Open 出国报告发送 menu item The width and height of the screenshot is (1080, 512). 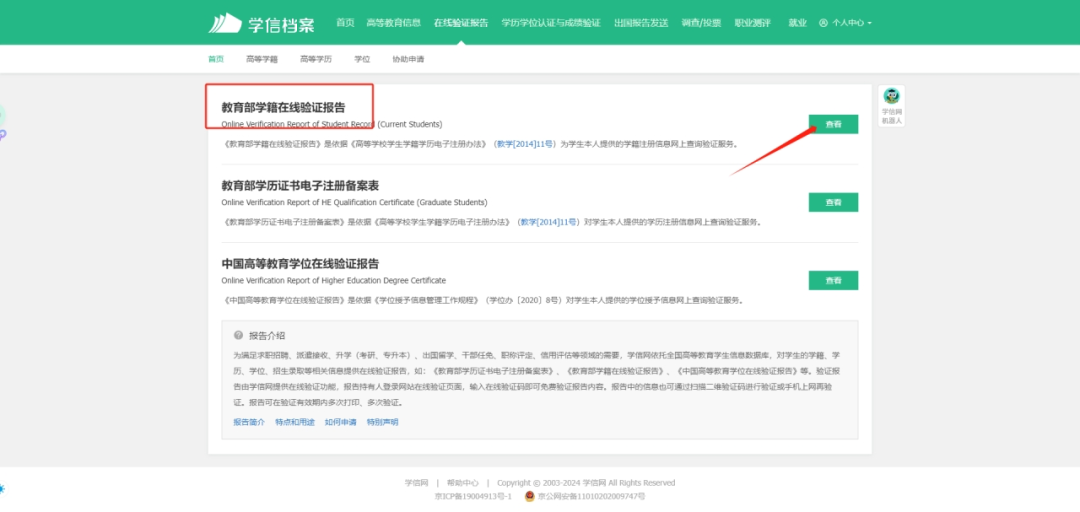tap(641, 23)
